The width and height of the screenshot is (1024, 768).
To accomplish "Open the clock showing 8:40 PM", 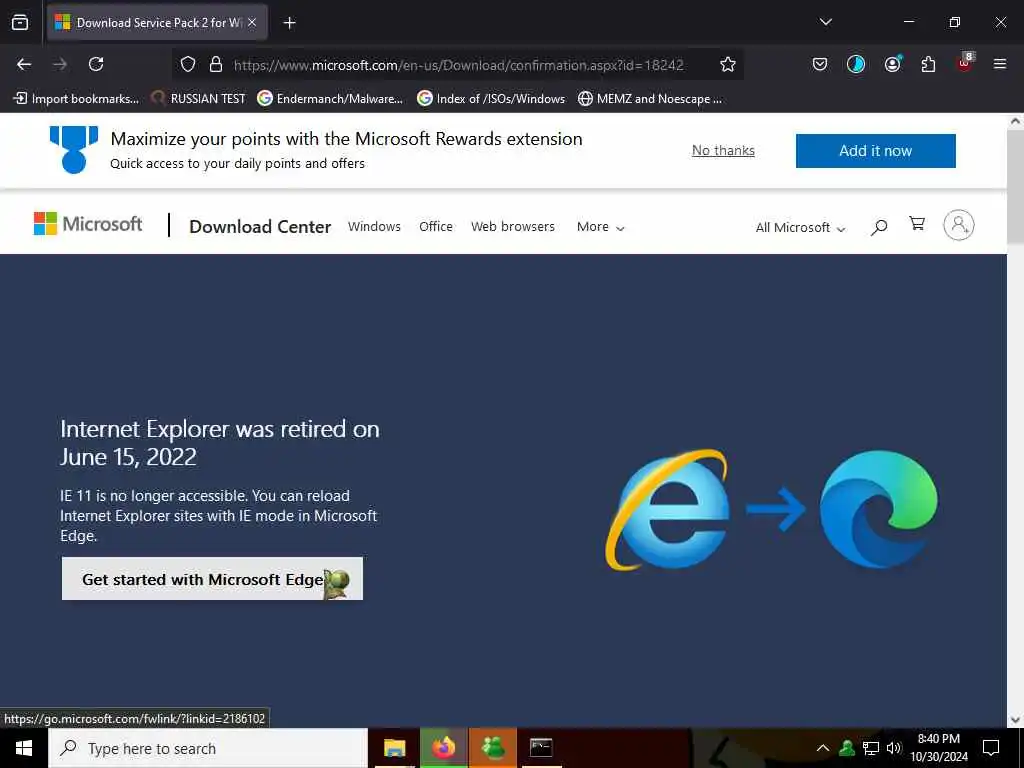I will click(x=938, y=748).
